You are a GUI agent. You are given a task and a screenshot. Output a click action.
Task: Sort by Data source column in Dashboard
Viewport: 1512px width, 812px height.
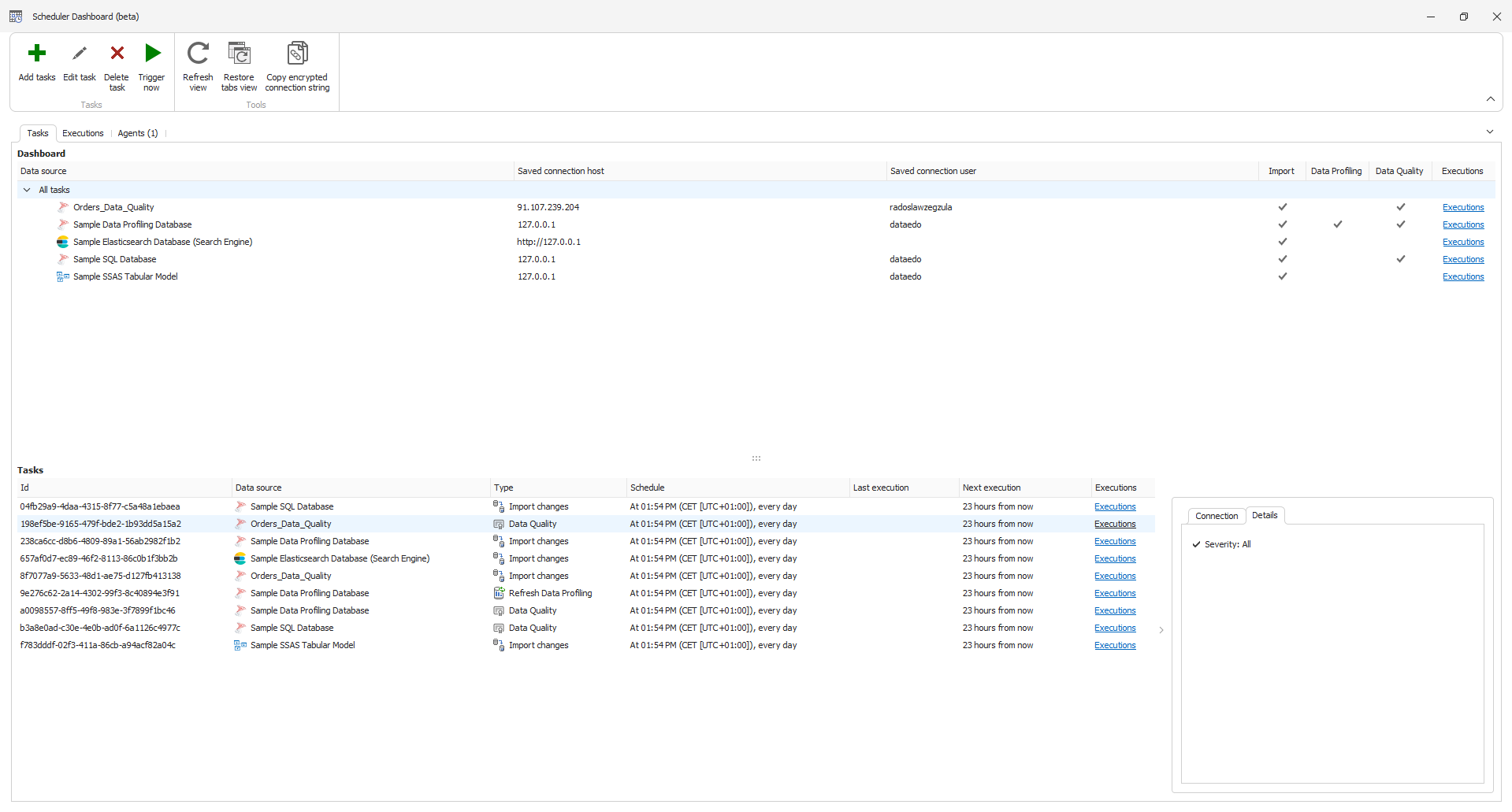tap(266, 171)
